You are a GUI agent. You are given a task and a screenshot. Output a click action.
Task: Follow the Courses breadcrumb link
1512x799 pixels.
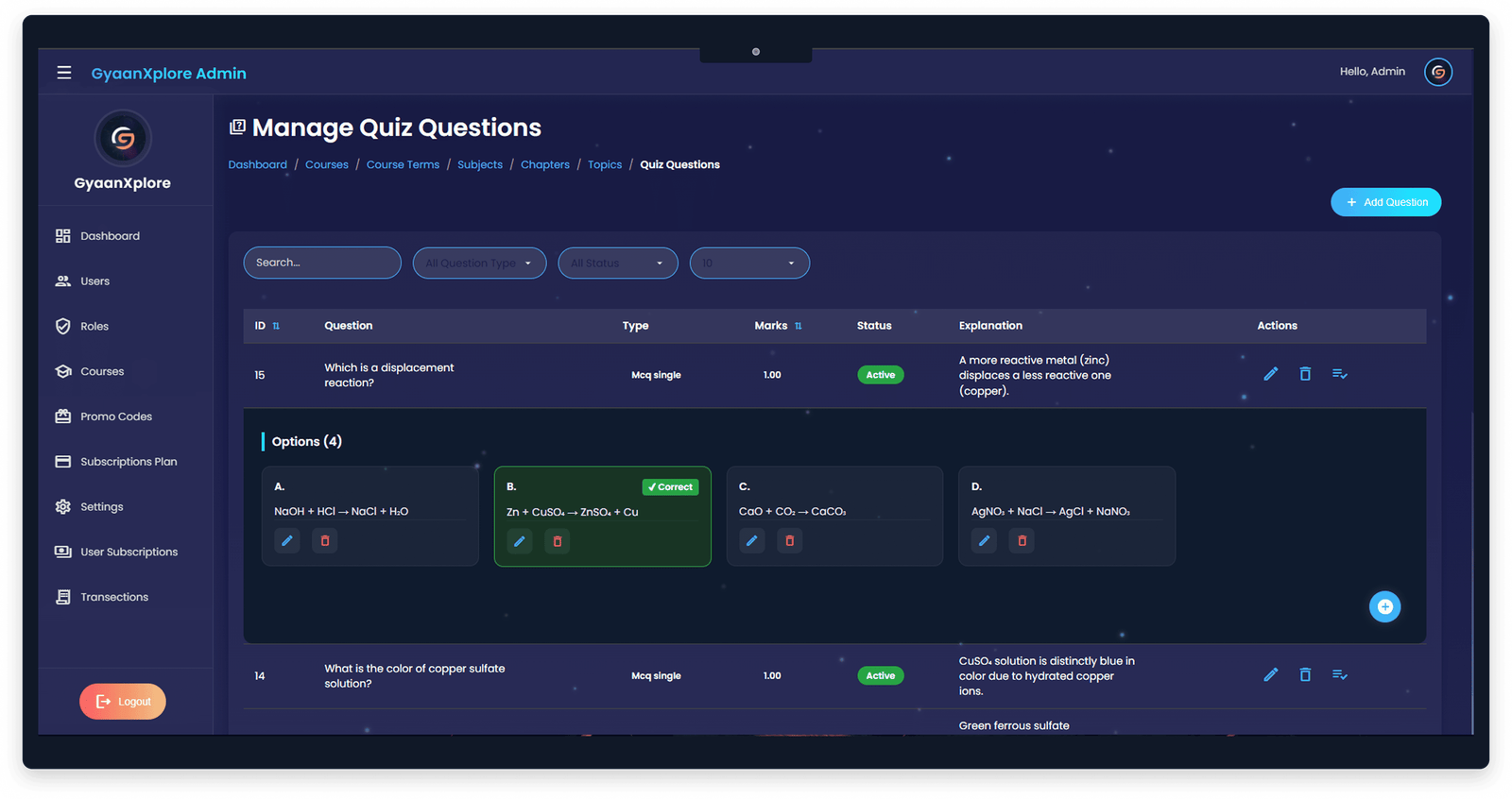click(327, 164)
